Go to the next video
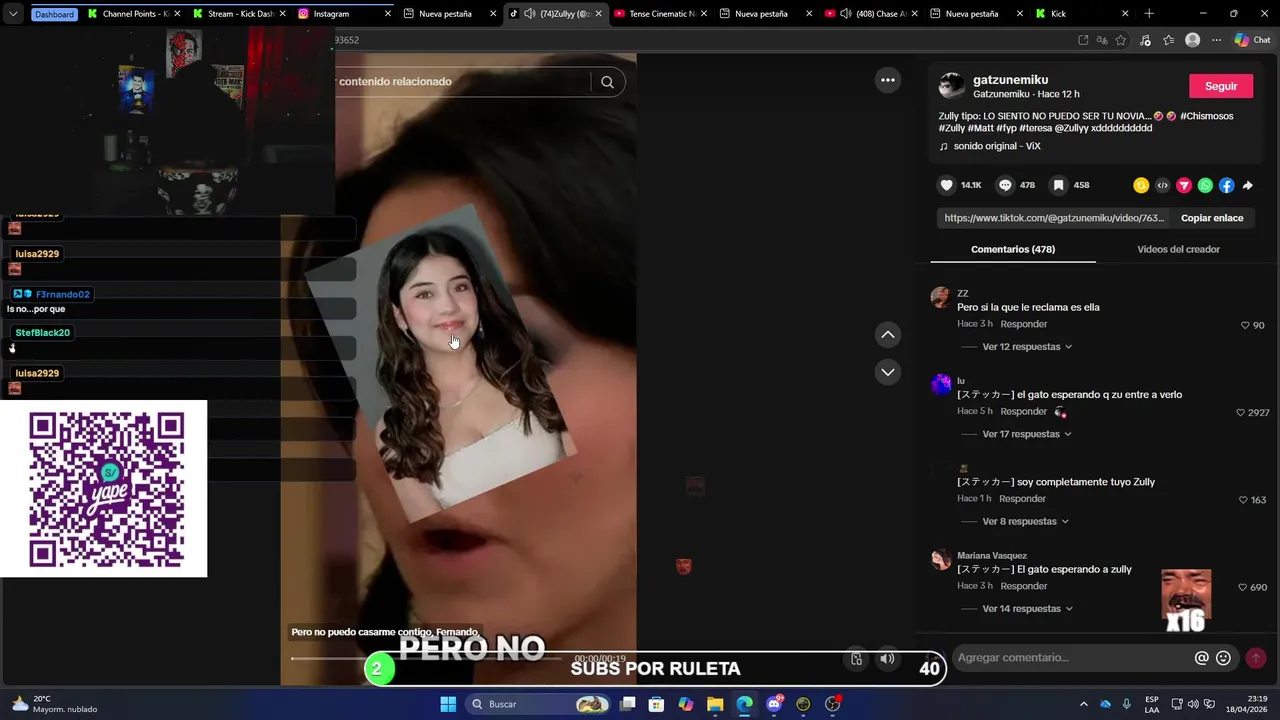The height and width of the screenshot is (720, 1280). (887, 372)
